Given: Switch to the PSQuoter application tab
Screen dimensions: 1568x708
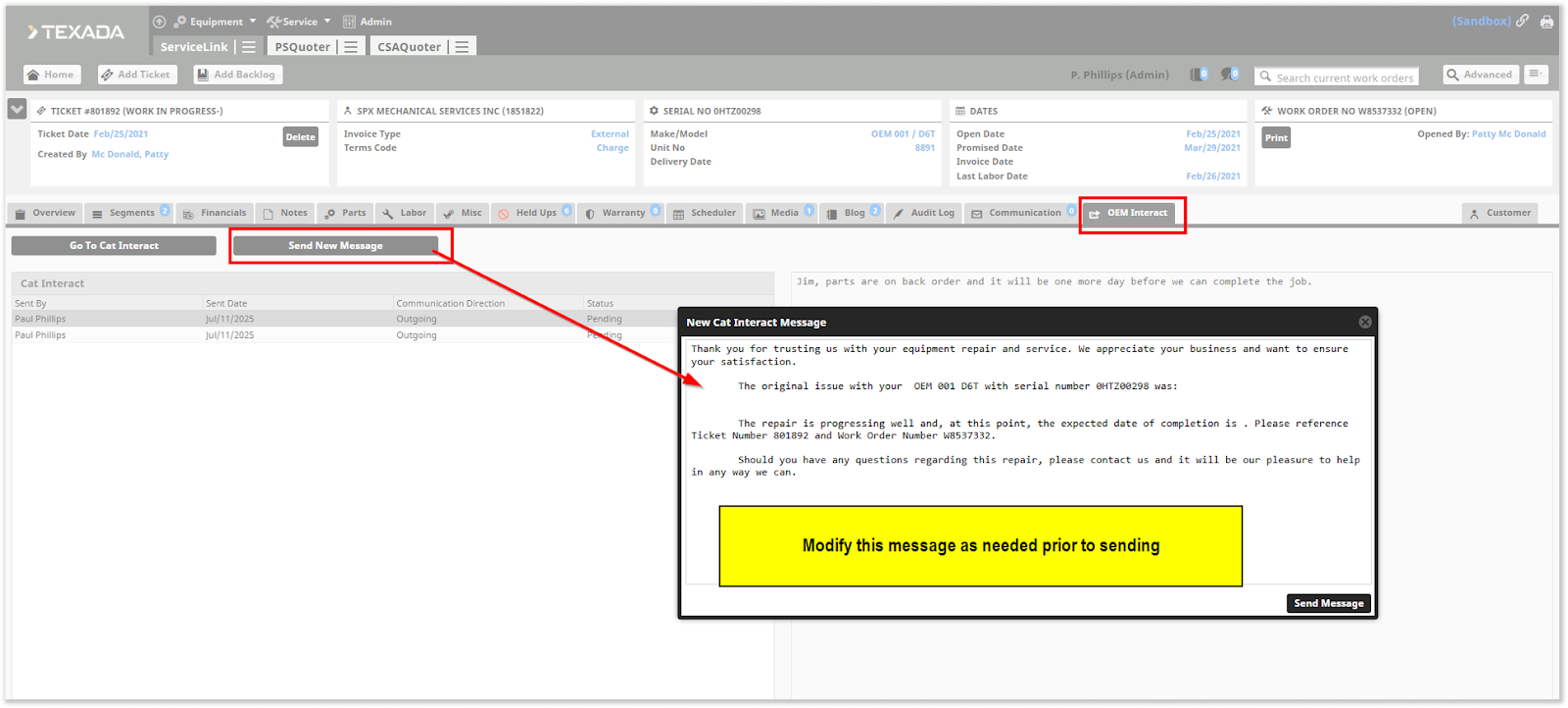Looking at the screenshot, I should tap(303, 46).
